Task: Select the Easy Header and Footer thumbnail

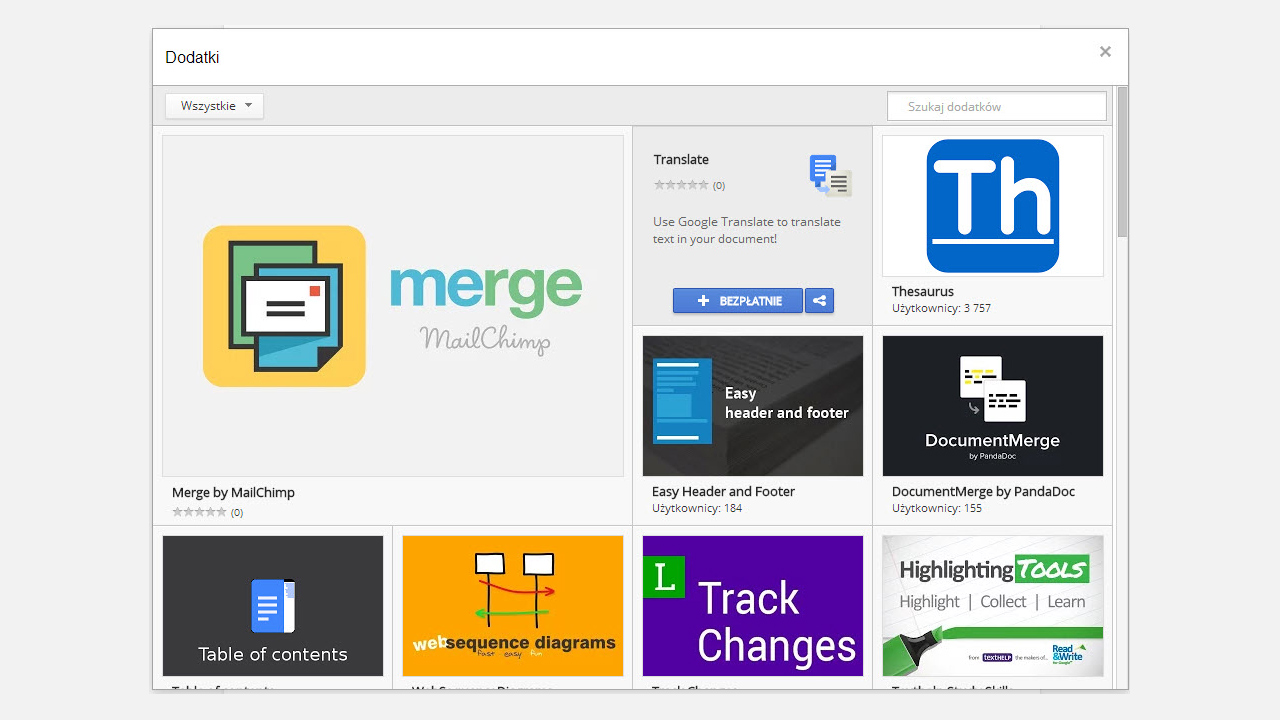Action: (x=752, y=406)
